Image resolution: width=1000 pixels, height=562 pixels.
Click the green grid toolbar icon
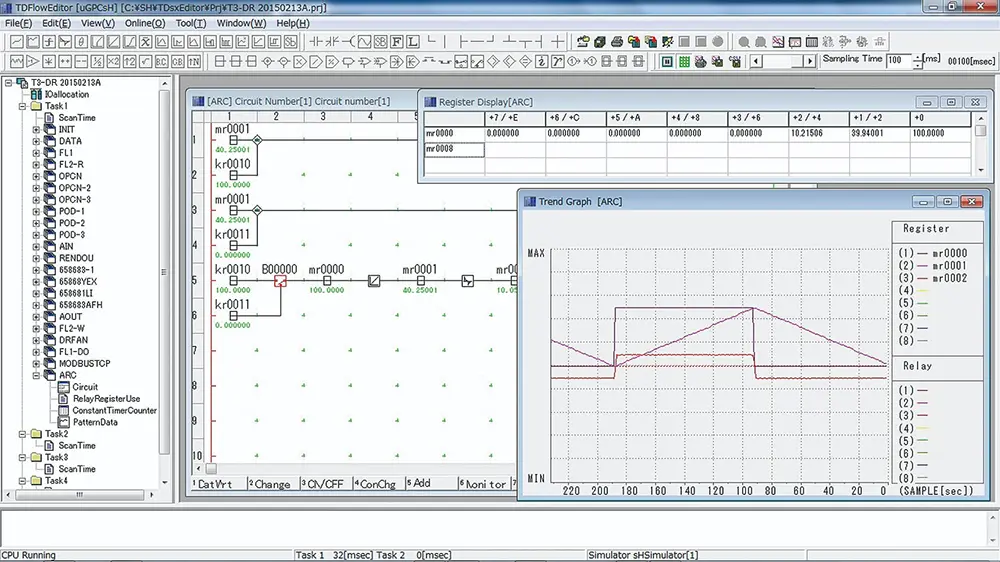coord(684,61)
